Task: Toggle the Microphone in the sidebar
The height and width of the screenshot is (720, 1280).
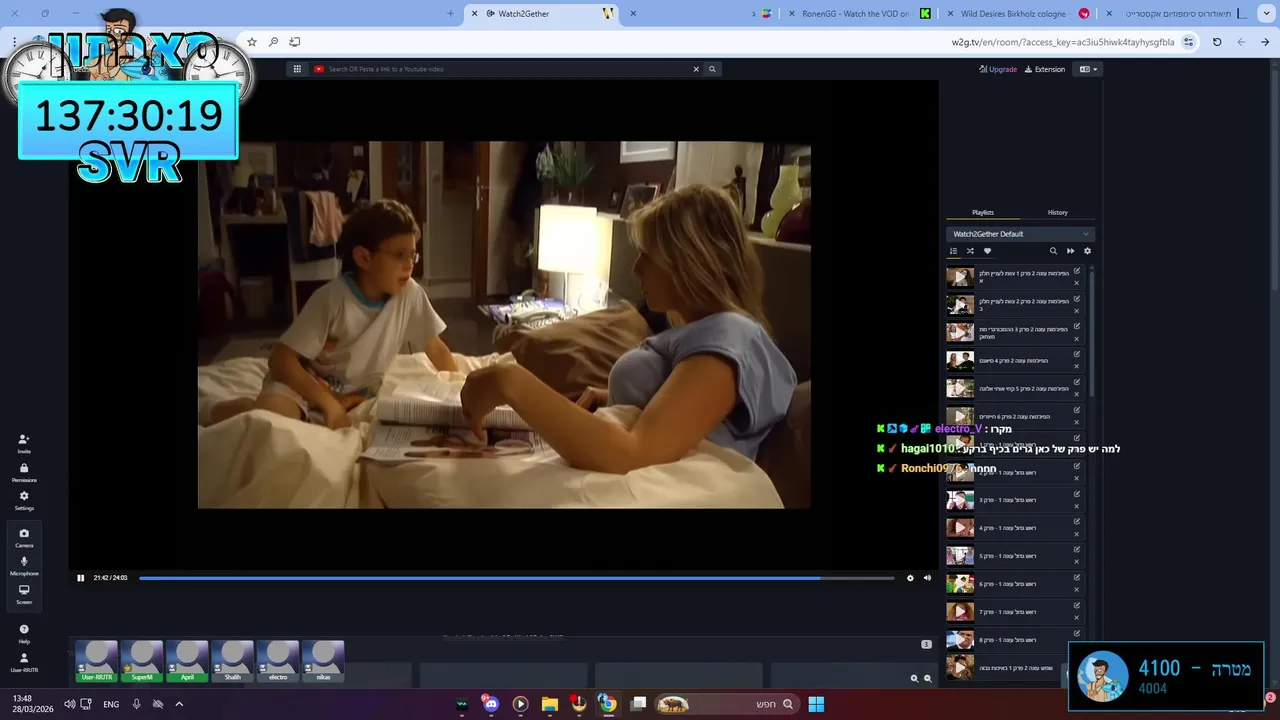Action: [x=24, y=566]
